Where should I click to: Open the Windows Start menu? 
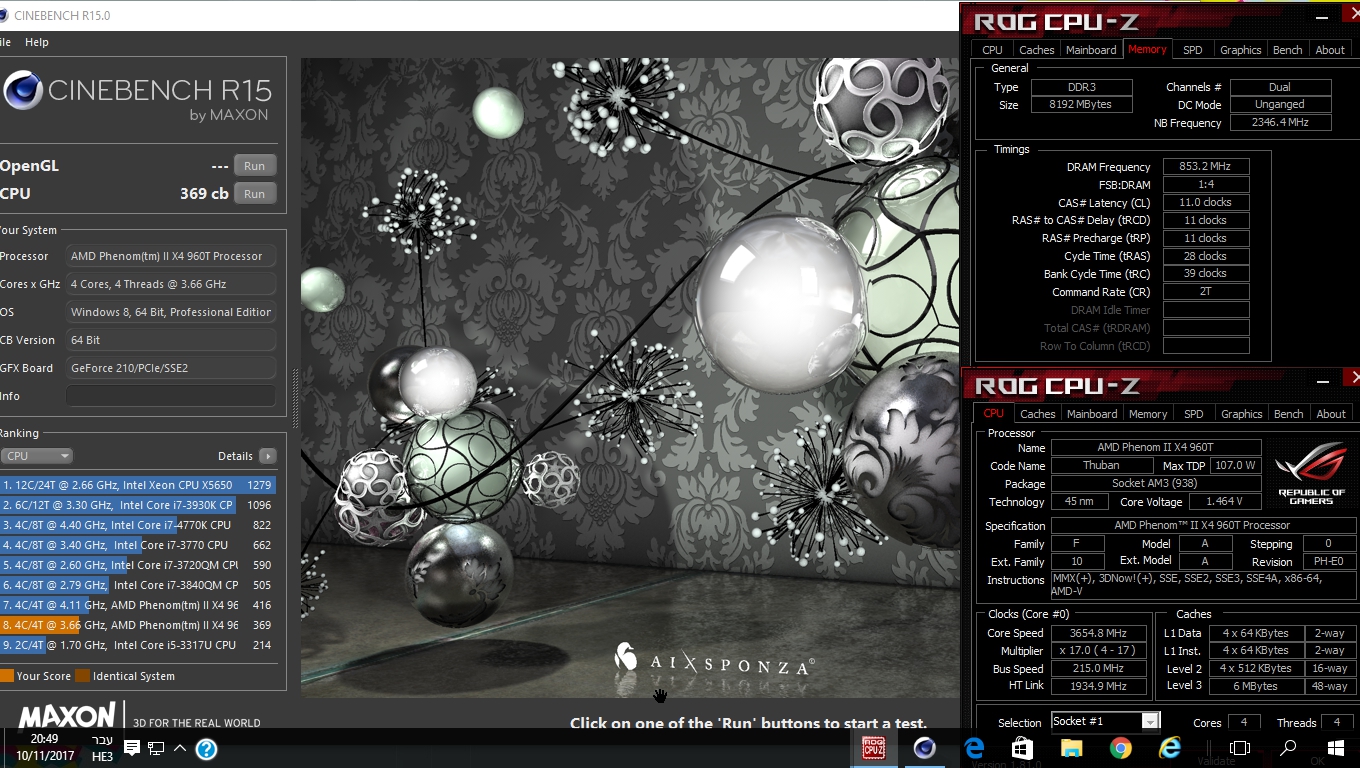[x=1336, y=748]
